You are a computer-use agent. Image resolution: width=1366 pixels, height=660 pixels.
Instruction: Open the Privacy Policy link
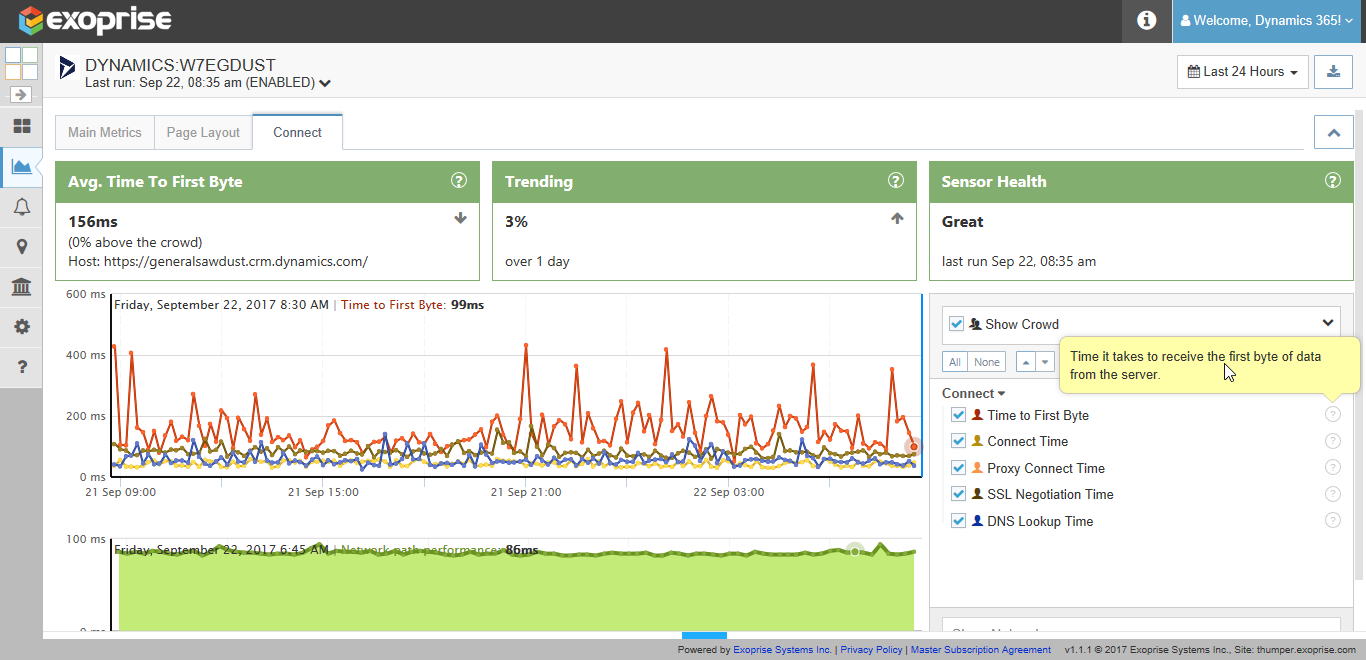(872, 650)
